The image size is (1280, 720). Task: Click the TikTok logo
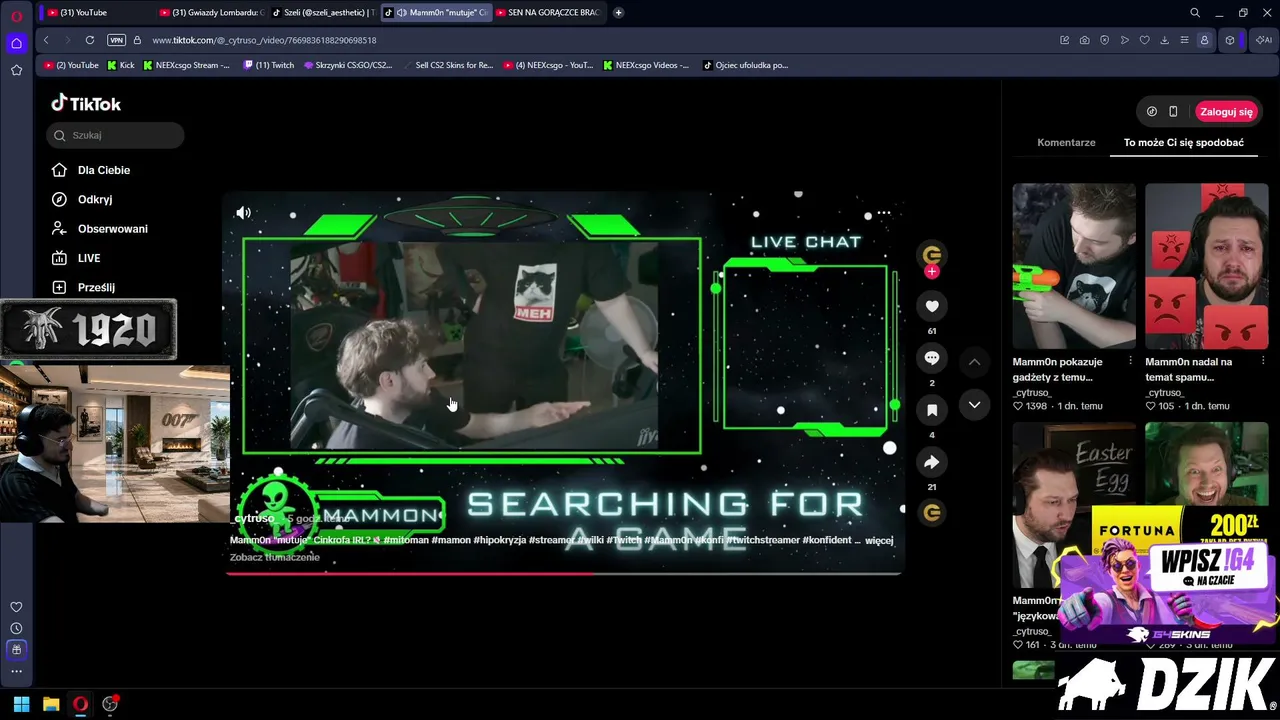click(x=86, y=103)
